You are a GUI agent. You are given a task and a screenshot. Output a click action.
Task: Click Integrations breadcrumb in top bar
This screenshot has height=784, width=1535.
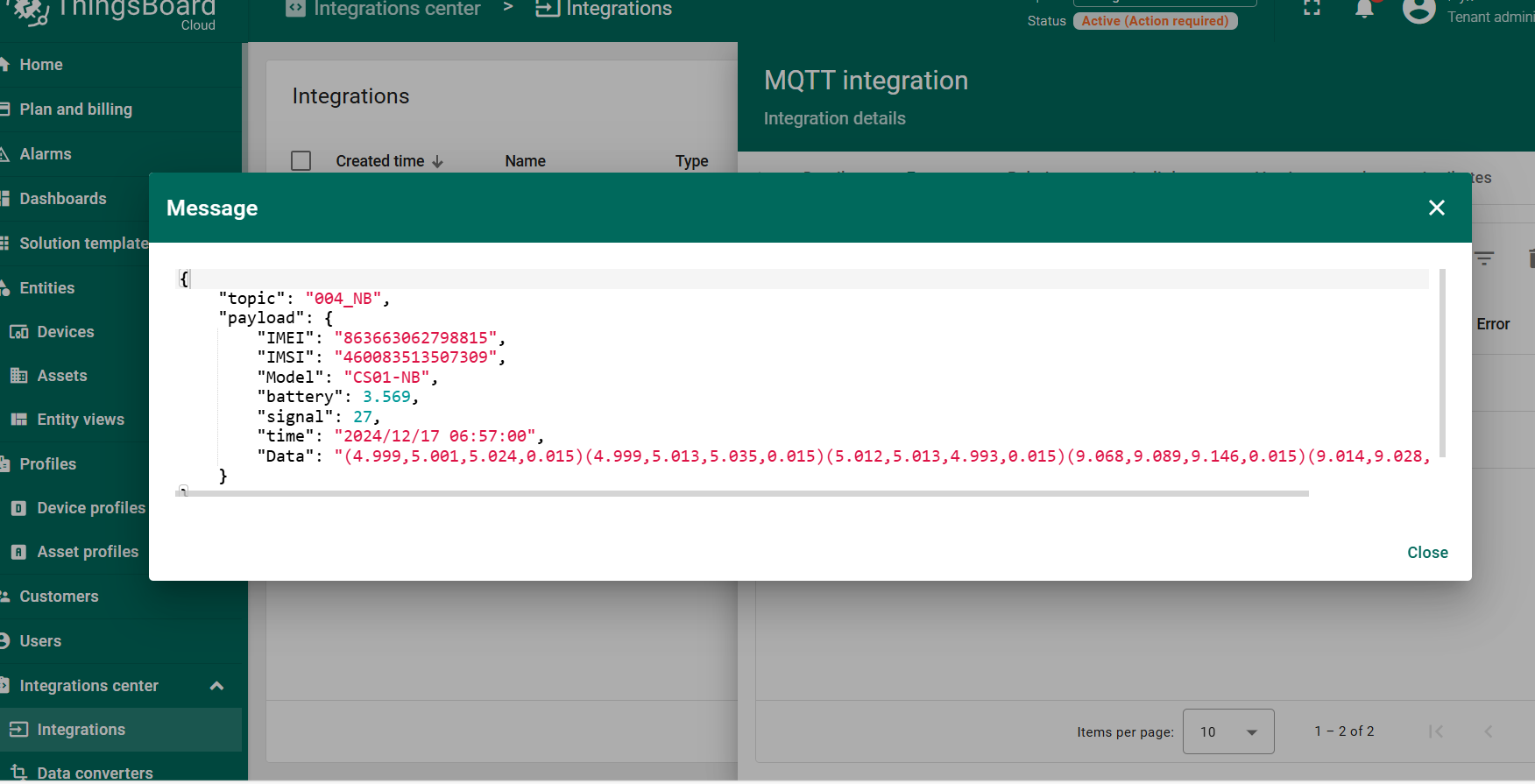[604, 9]
